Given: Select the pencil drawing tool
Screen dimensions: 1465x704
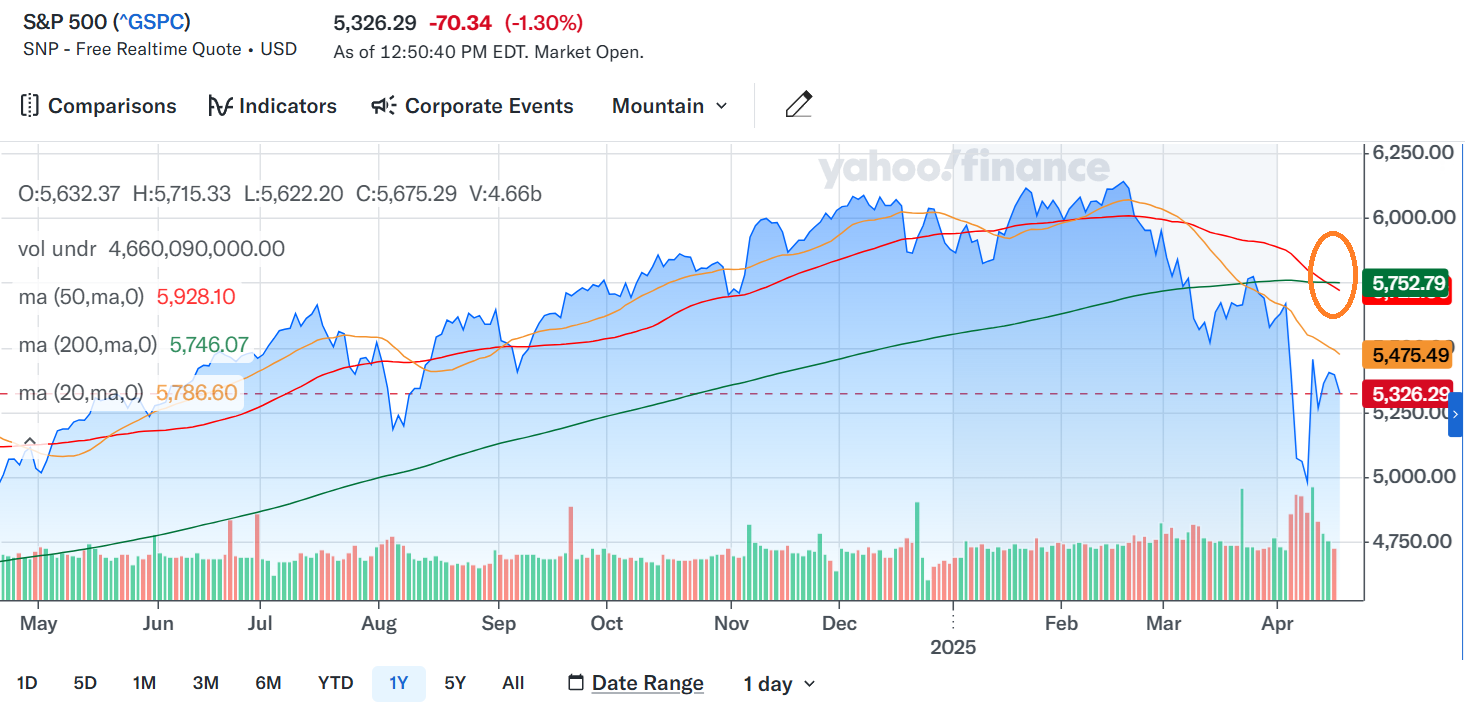Looking at the screenshot, I should click(x=798, y=105).
